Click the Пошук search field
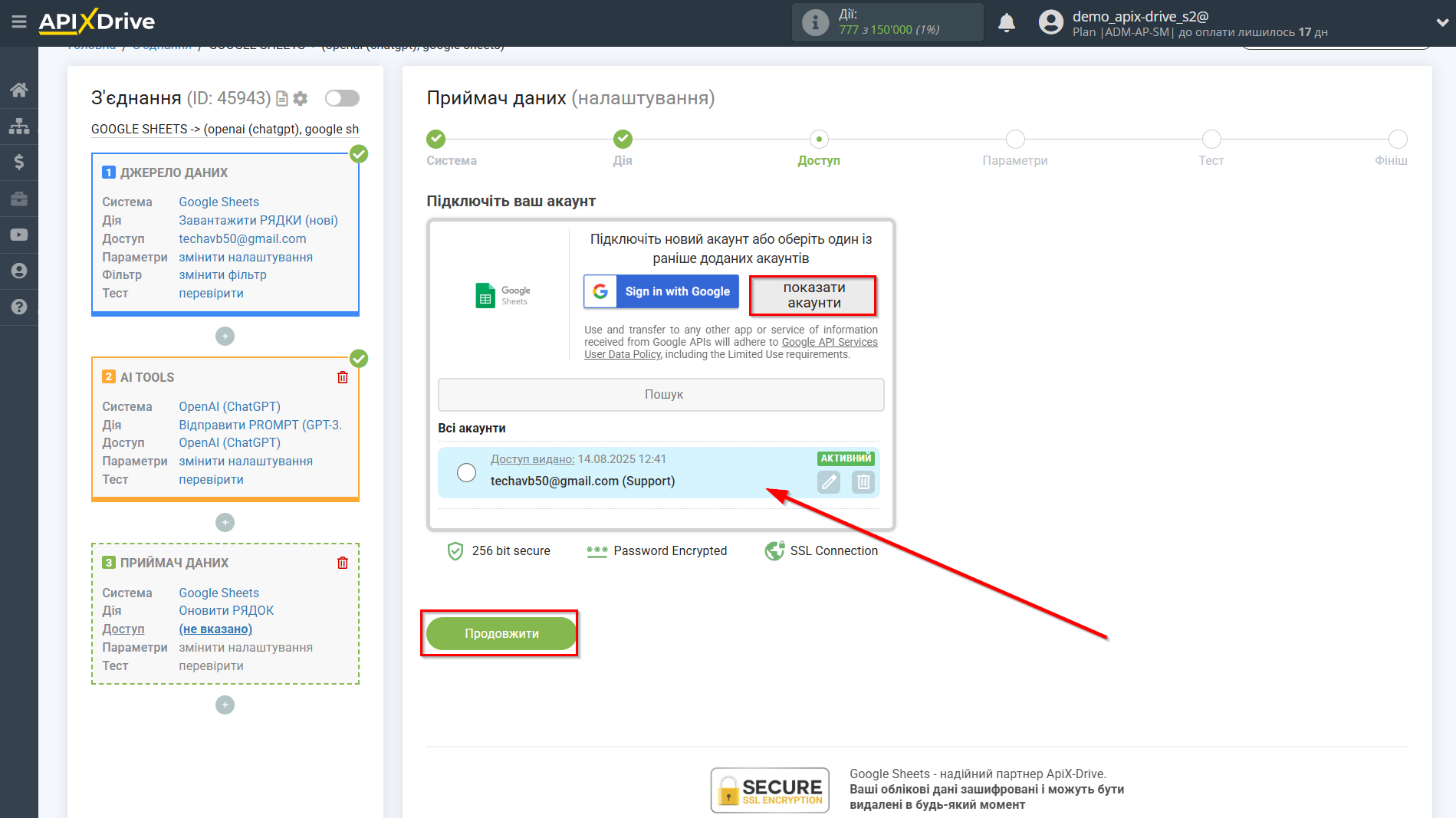Screen dimensions: 1456x818 (x=661, y=394)
